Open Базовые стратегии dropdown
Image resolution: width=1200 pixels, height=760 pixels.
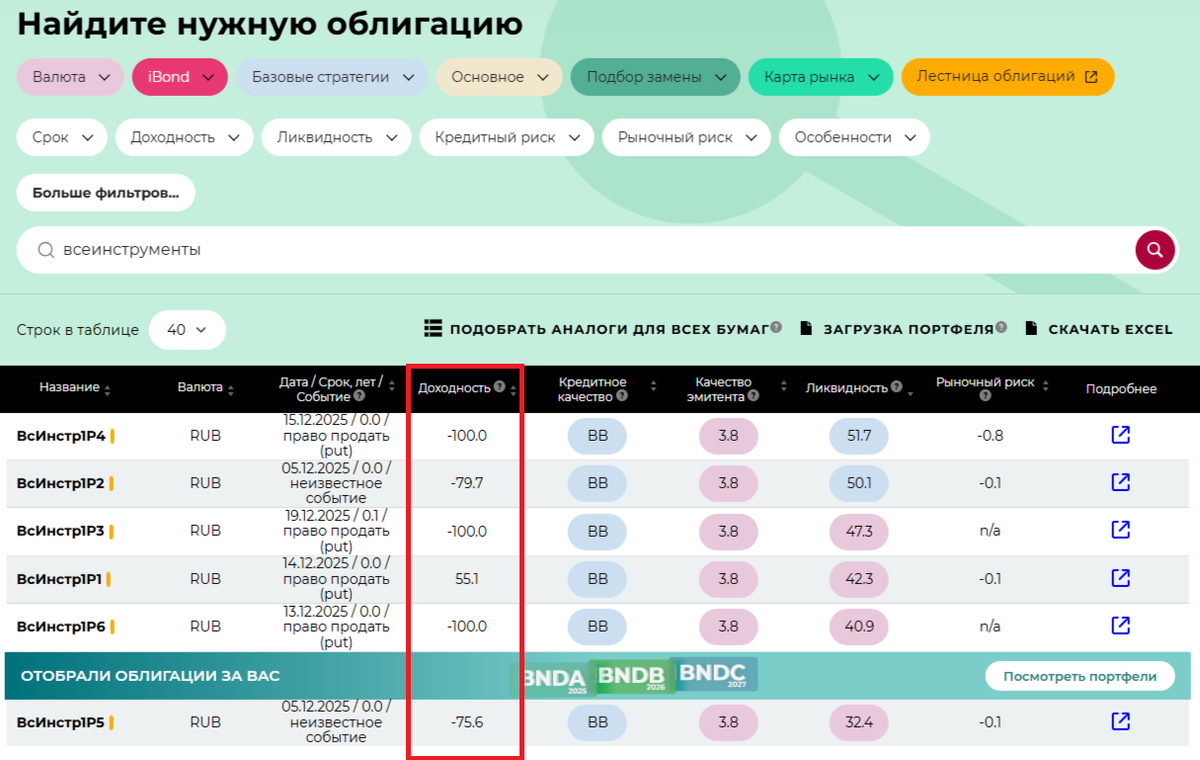(332, 77)
